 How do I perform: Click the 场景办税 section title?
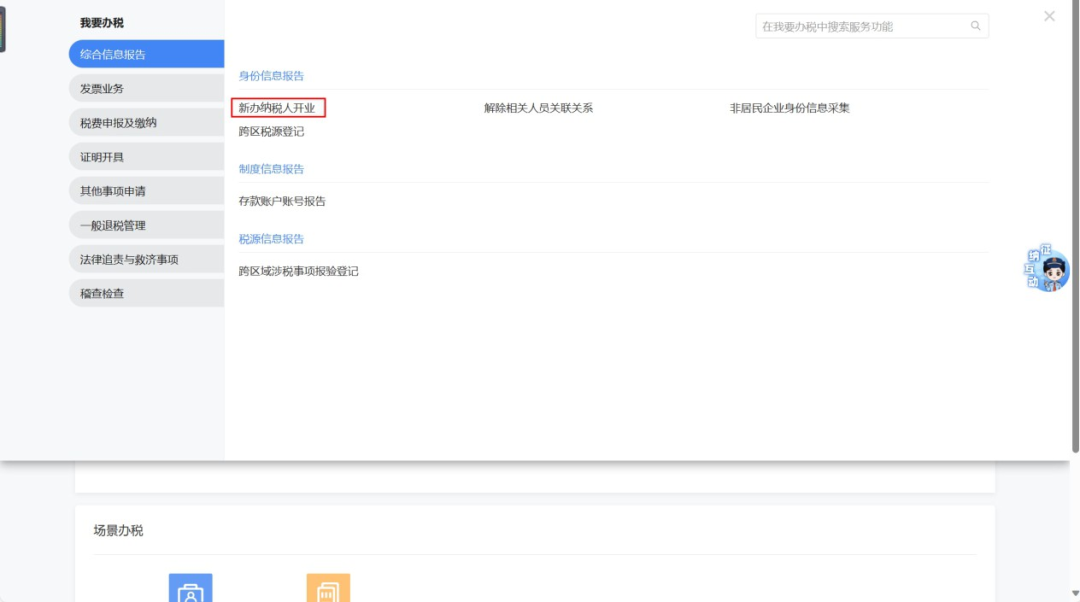[x=118, y=530]
